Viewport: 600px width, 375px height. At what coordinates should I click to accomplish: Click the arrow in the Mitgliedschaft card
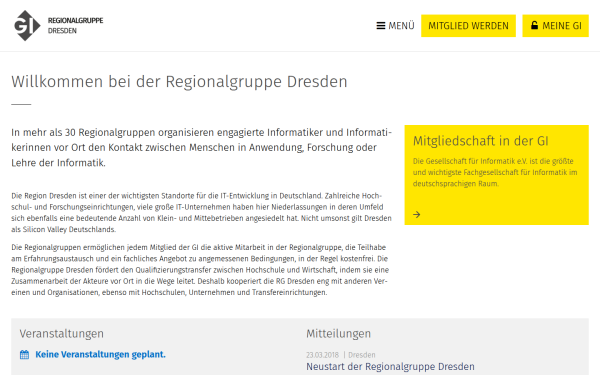pyautogui.click(x=417, y=215)
